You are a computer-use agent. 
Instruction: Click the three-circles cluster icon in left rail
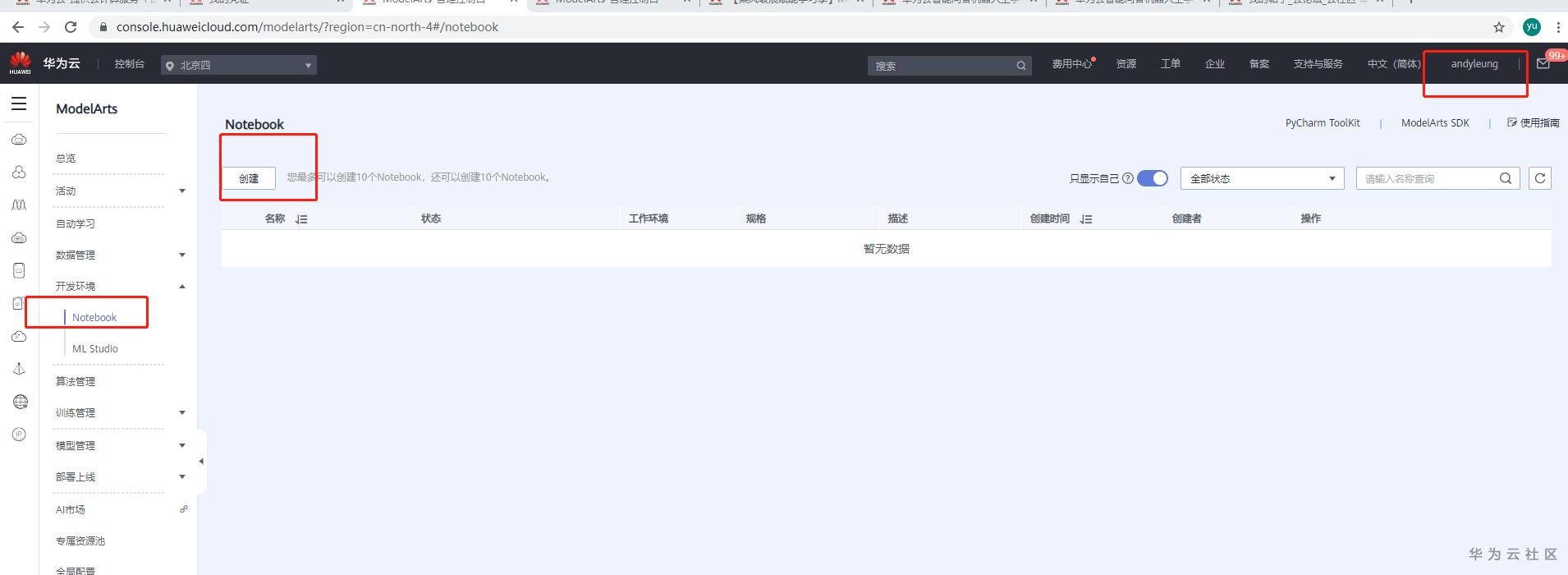coord(19,172)
